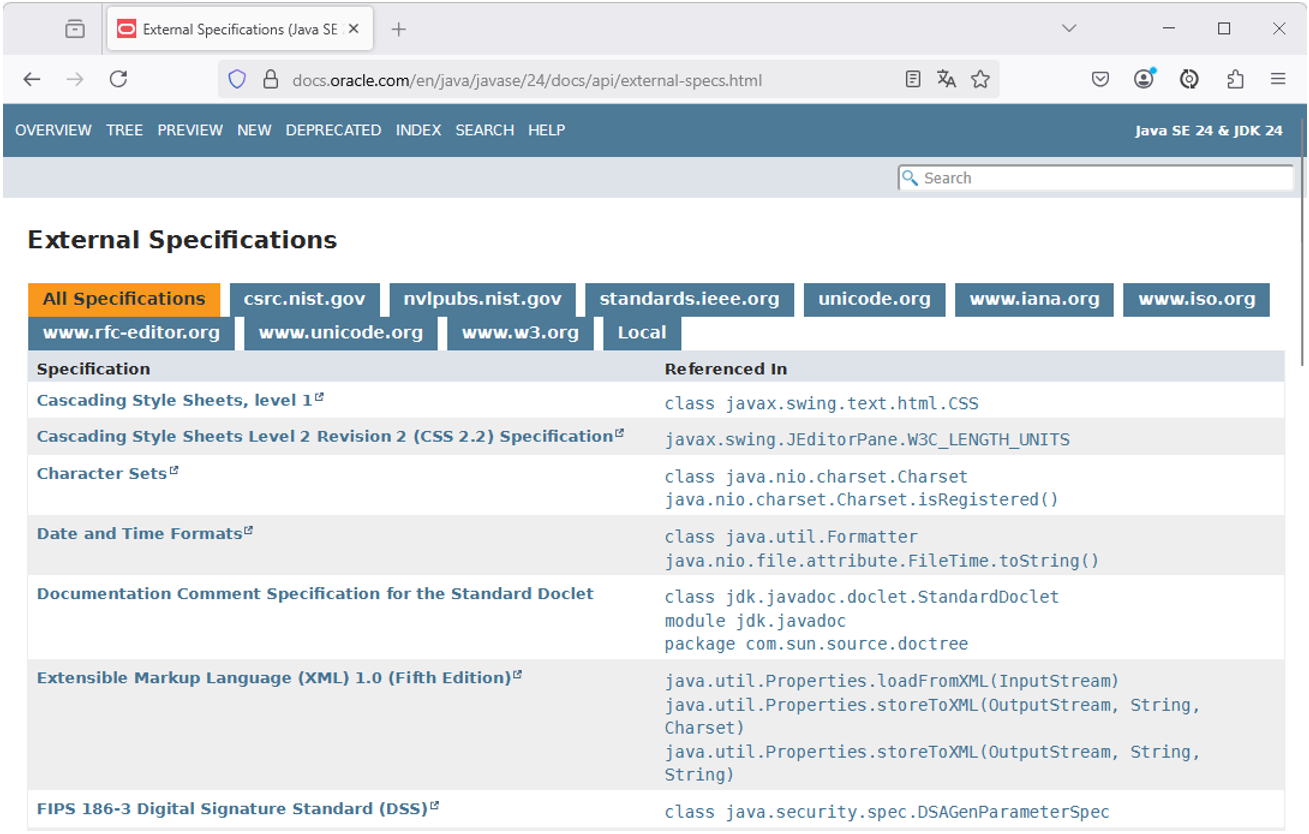The width and height of the screenshot is (1309, 834).
Task: Expand the list all tabs chevron
Action: point(1069,29)
